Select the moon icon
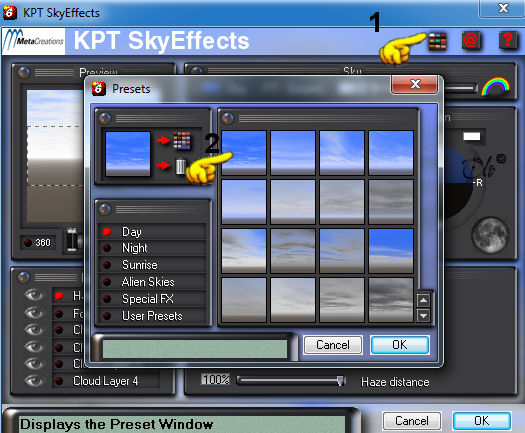This screenshot has height=433, width=525. [490, 235]
